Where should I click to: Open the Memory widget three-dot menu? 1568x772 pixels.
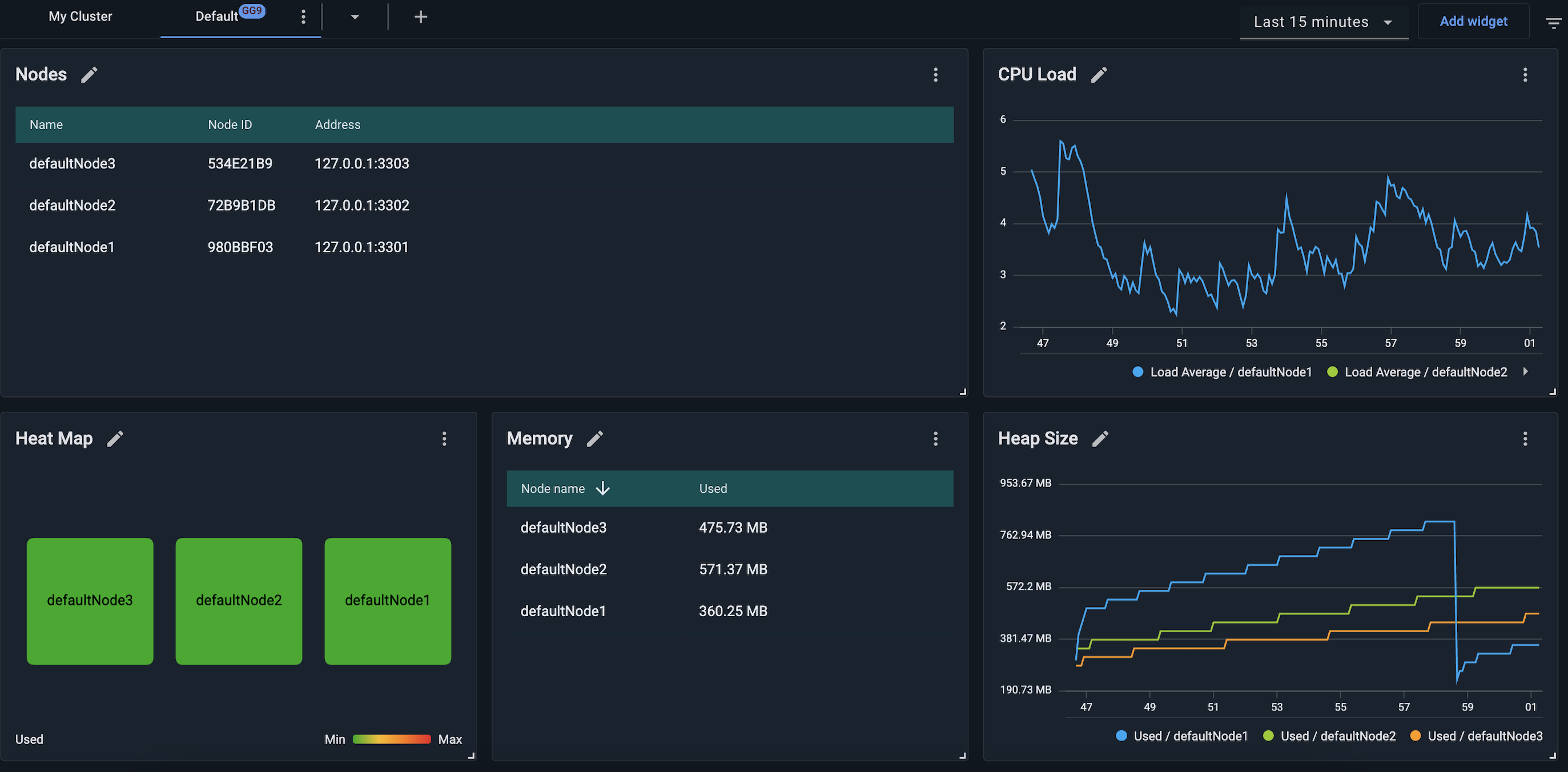(x=935, y=439)
